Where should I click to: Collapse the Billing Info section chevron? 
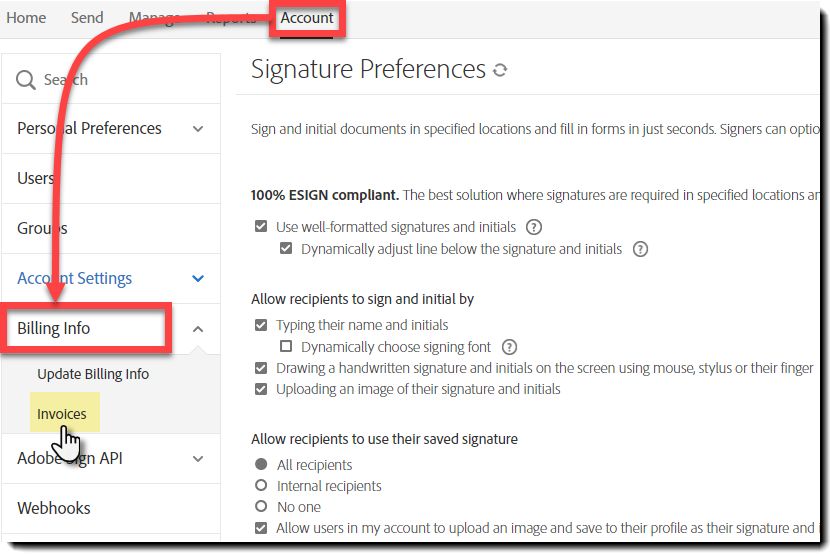[198, 329]
